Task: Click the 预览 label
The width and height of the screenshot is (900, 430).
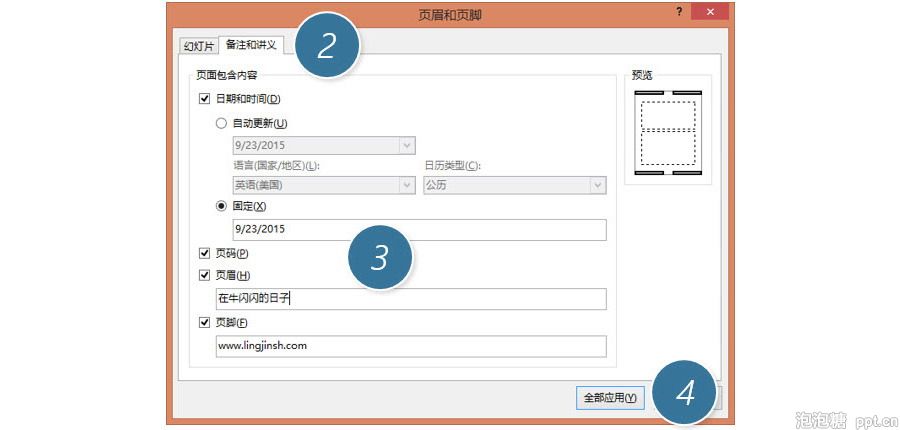Action: [642, 75]
